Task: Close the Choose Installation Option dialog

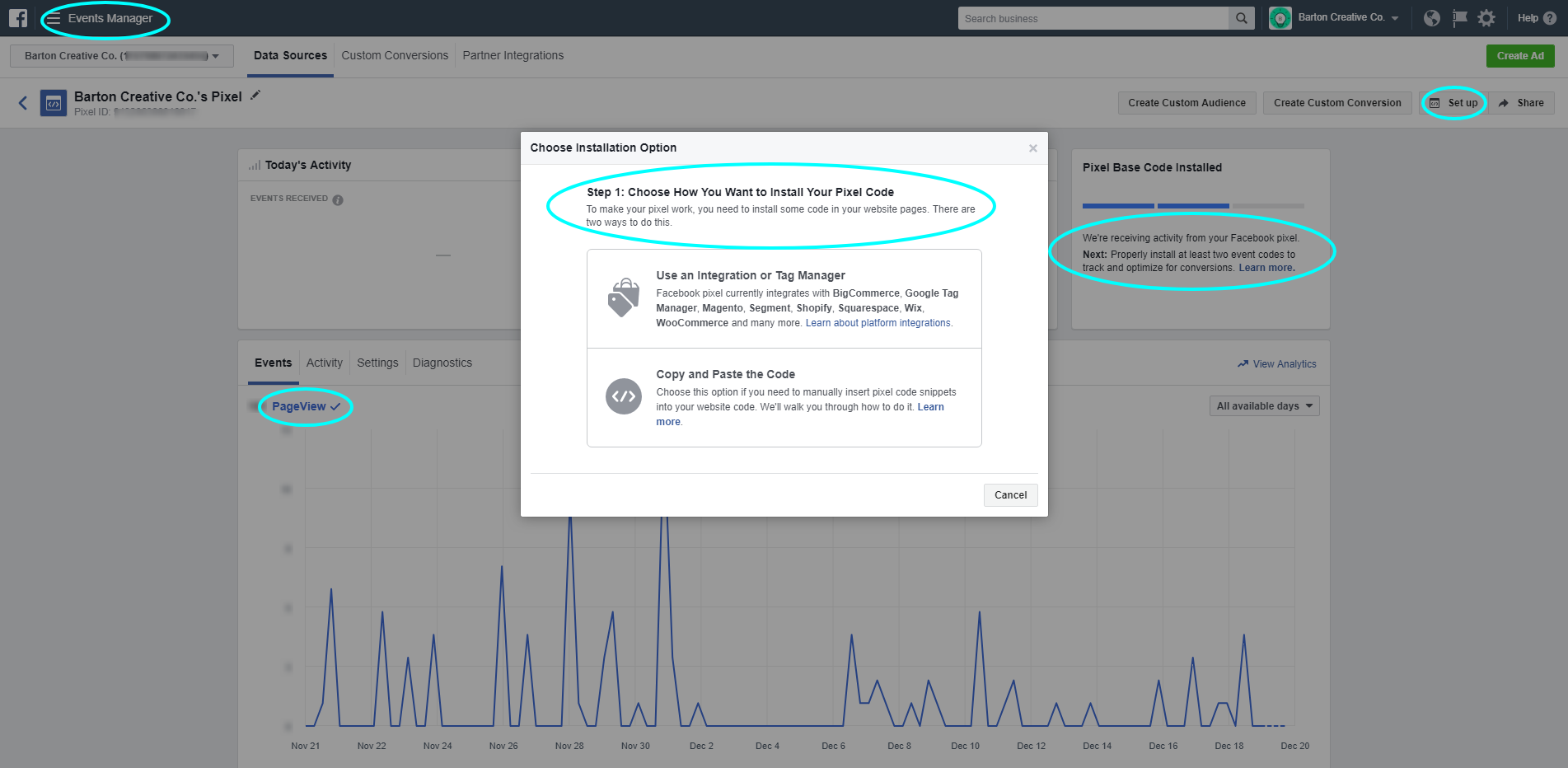Action: coord(1032,148)
